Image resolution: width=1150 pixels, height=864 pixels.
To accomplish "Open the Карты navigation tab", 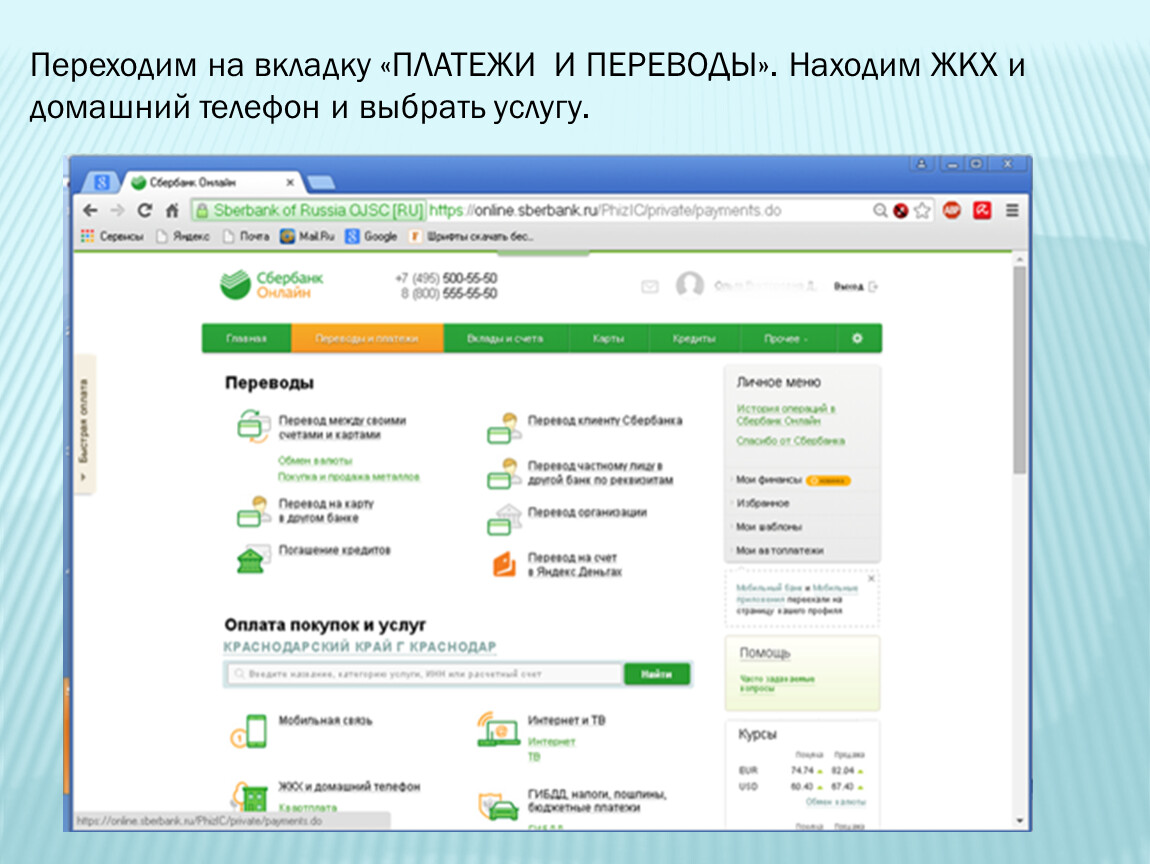I will tap(608, 339).
